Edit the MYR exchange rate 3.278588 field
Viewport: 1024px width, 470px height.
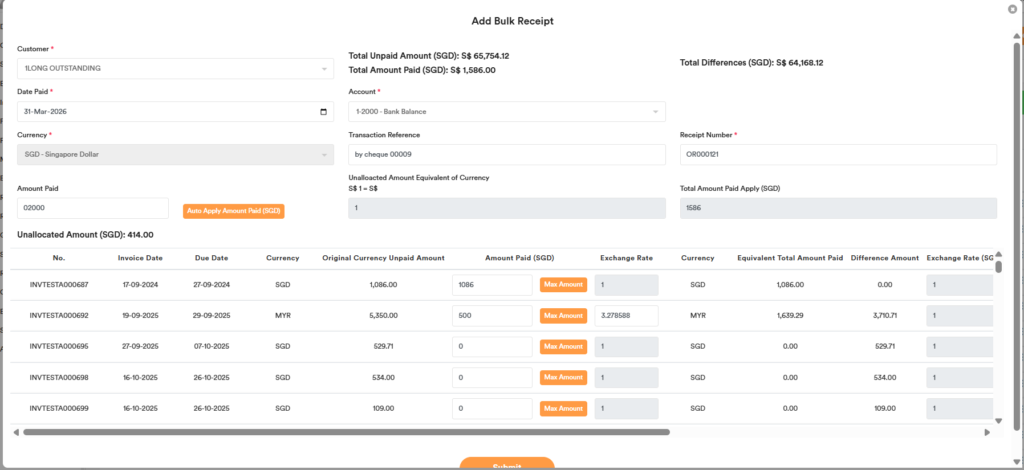(x=626, y=316)
